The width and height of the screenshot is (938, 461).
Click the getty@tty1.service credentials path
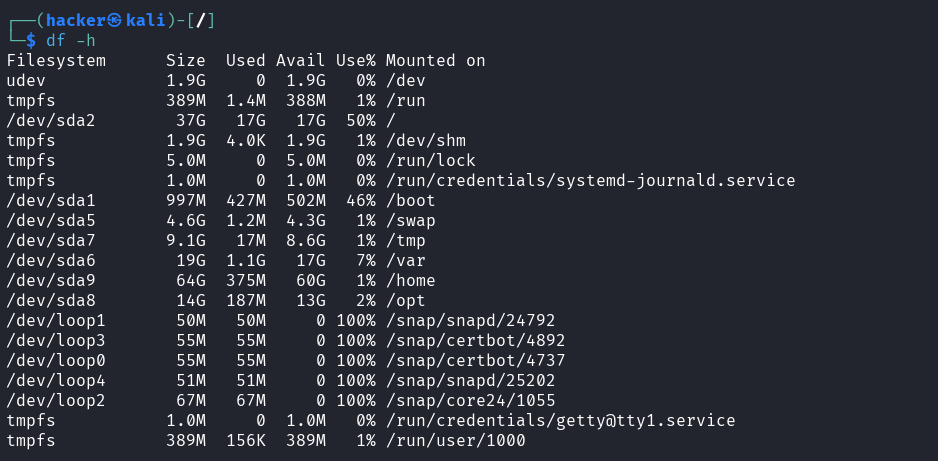[x=560, y=421]
